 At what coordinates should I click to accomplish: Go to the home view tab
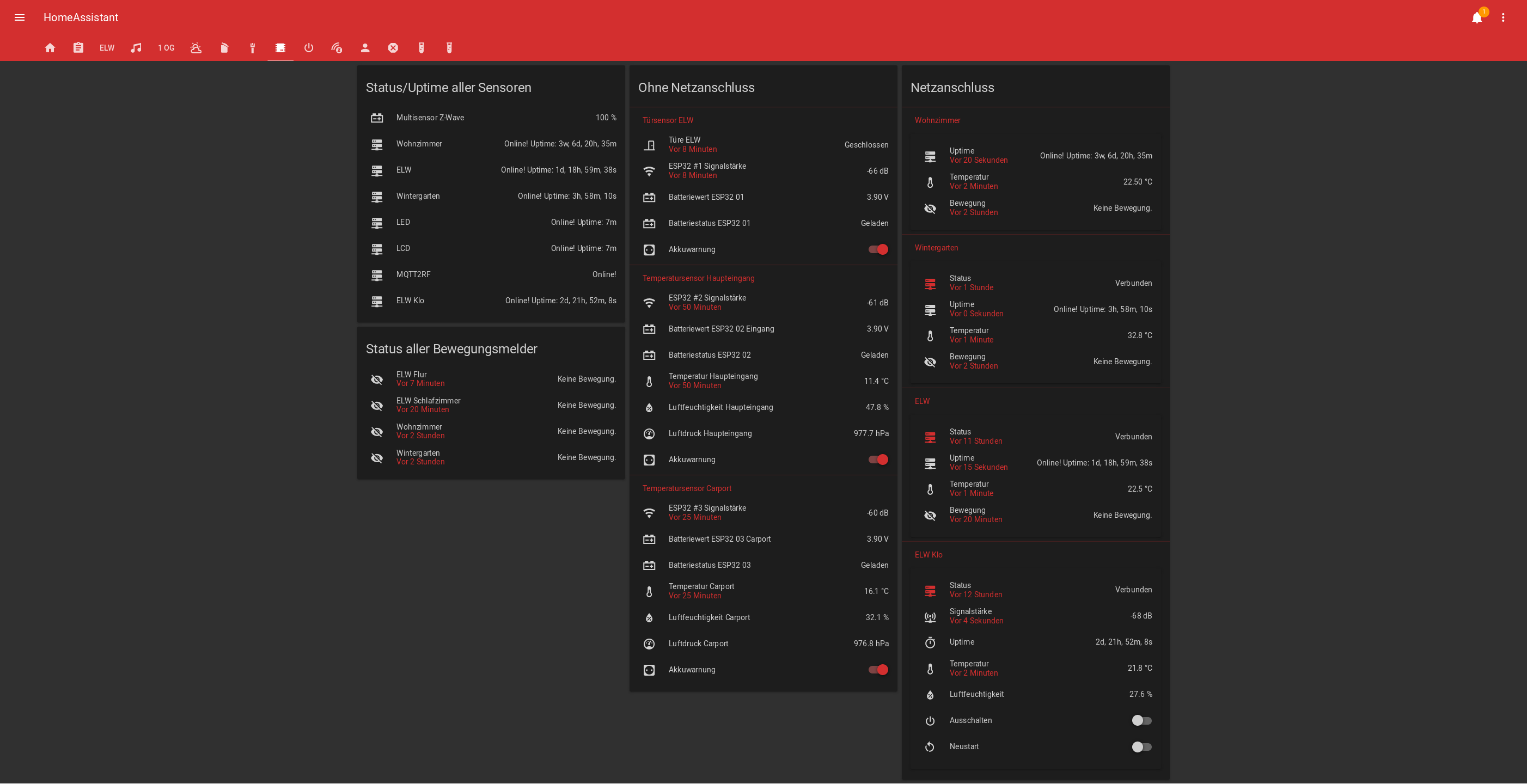[50, 48]
